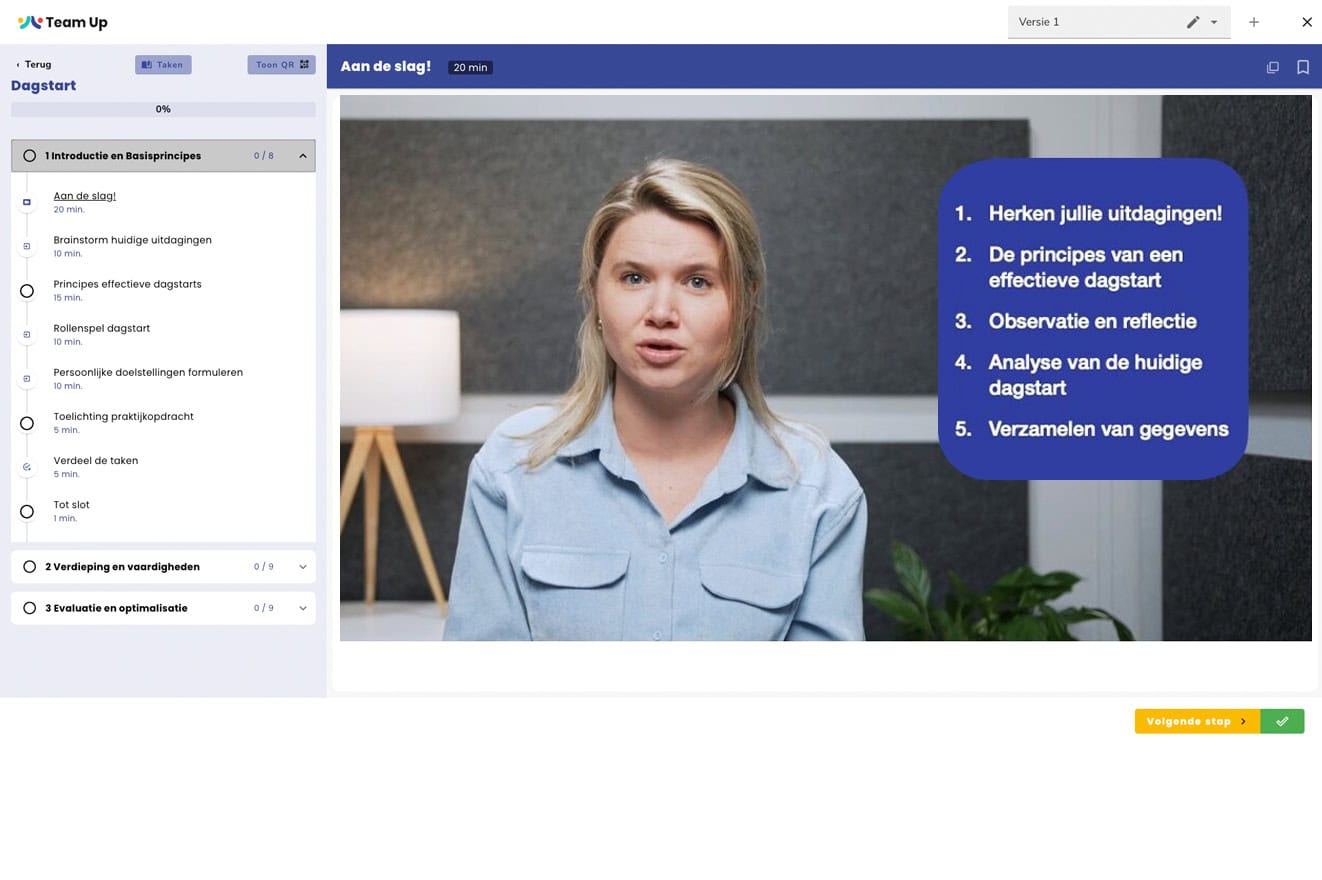The image size is (1322, 880).
Task: Select the Verdieping en vaardigheden section title
Action: pos(122,567)
